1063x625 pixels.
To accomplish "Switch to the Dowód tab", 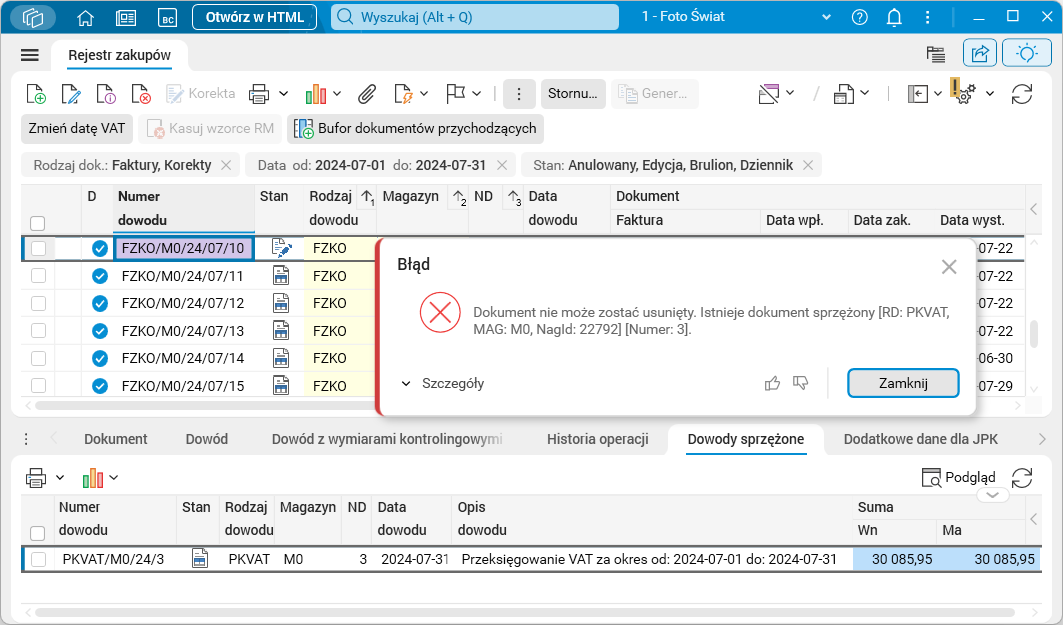I will coord(207,439).
